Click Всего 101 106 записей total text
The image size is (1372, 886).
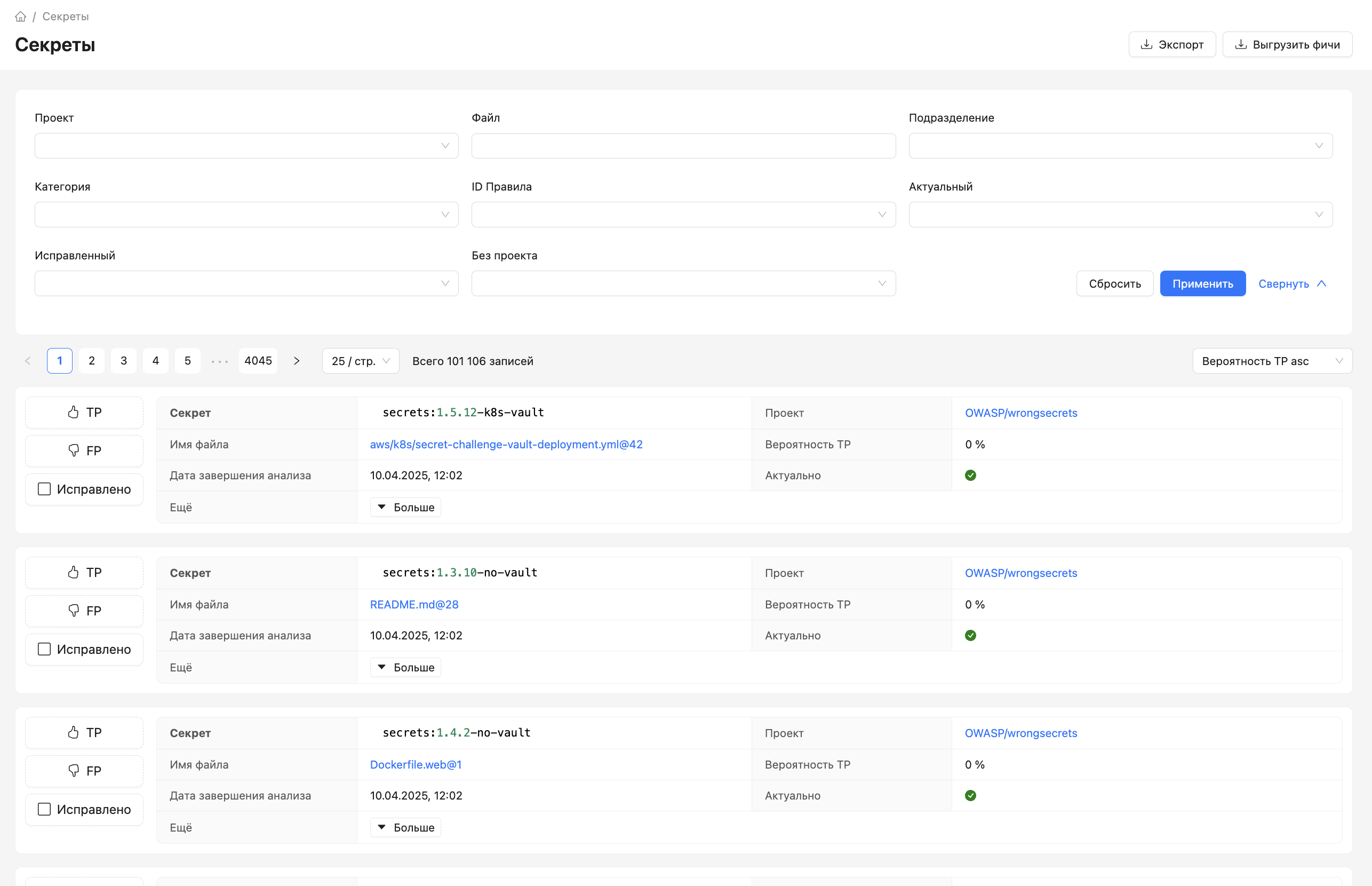coord(473,361)
